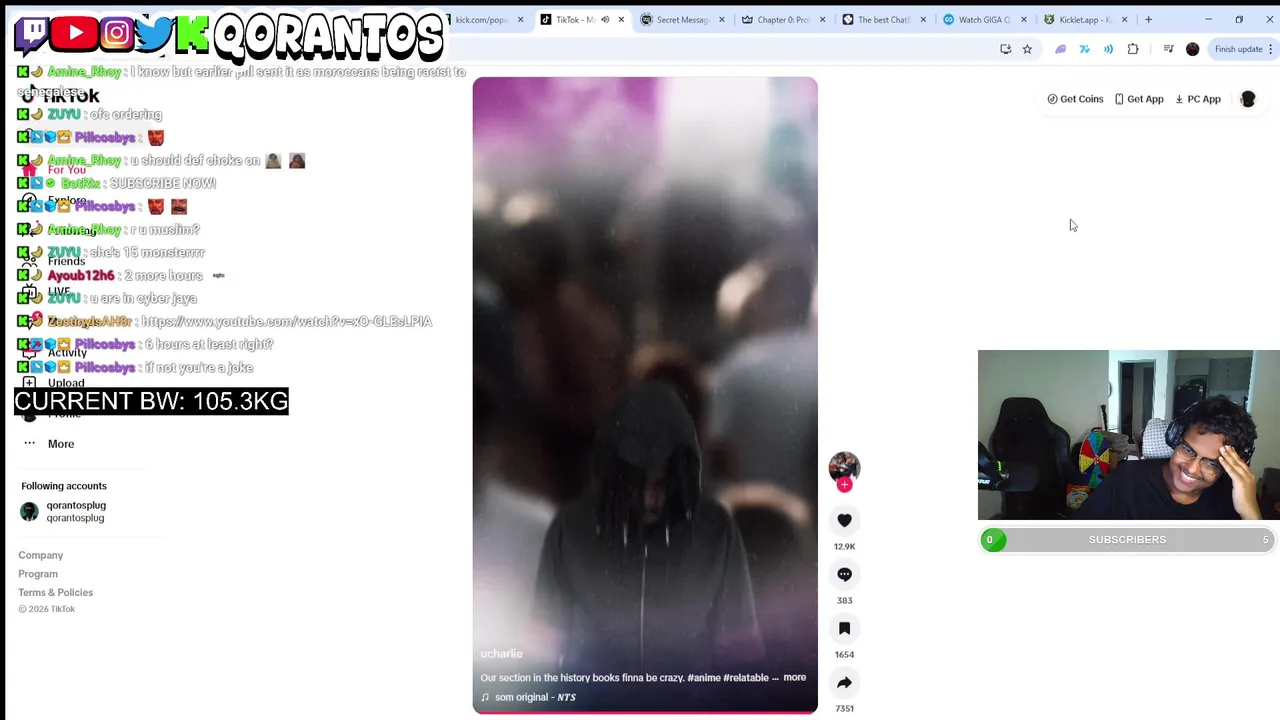The height and width of the screenshot is (720, 1280).
Task: Mute the TikTok tab audio icon
Action: tap(605, 19)
